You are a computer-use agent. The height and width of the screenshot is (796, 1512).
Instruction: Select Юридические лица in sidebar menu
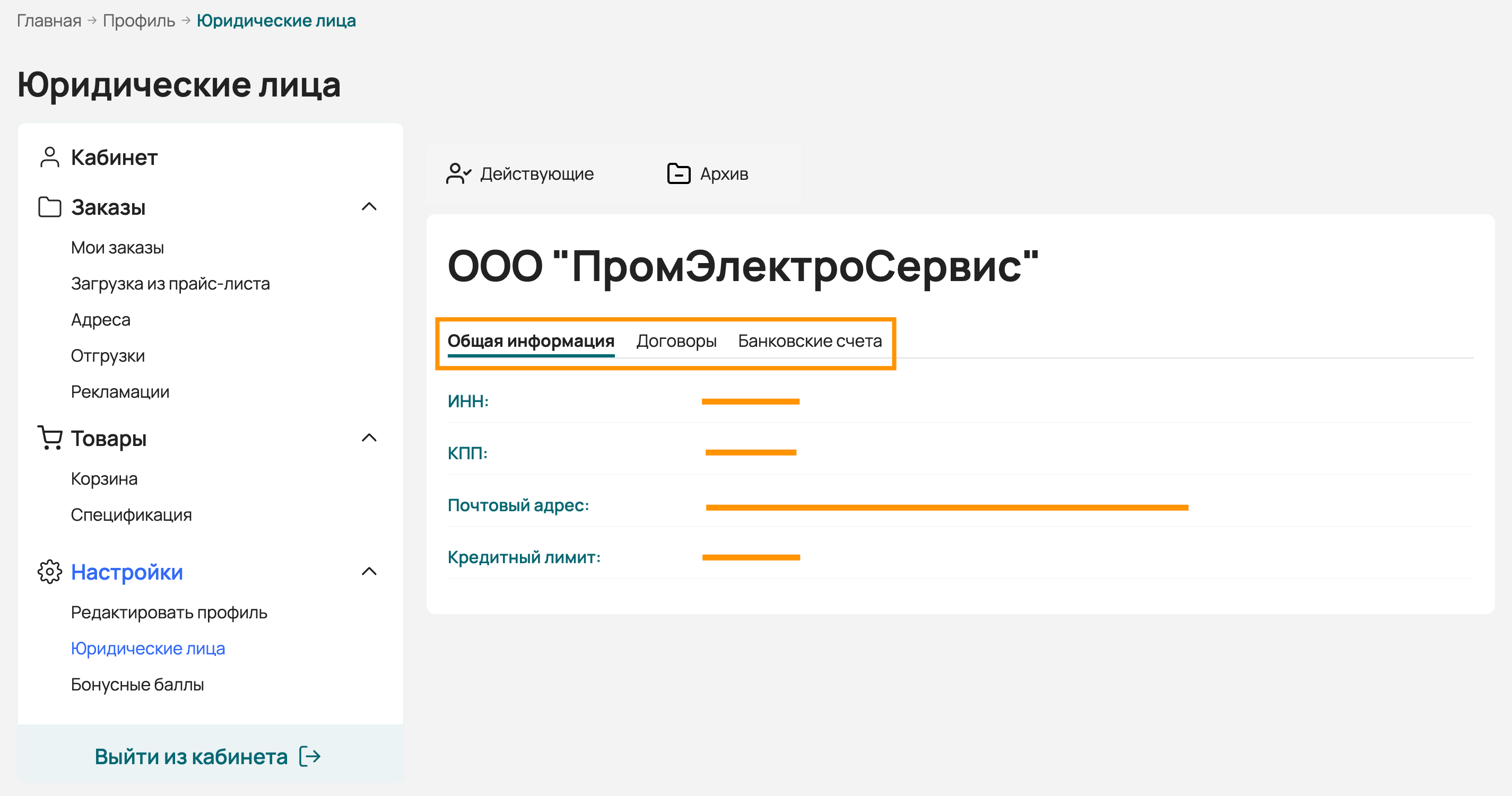tap(148, 649)
